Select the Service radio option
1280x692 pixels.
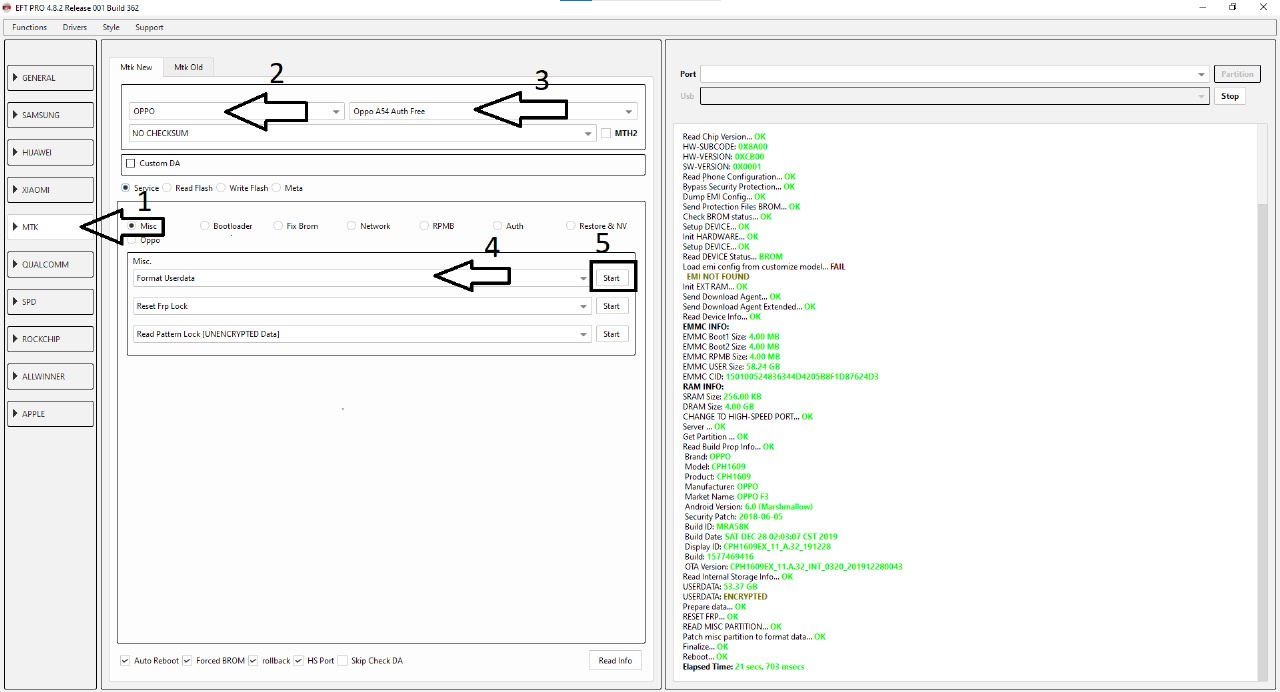point(125,188)
